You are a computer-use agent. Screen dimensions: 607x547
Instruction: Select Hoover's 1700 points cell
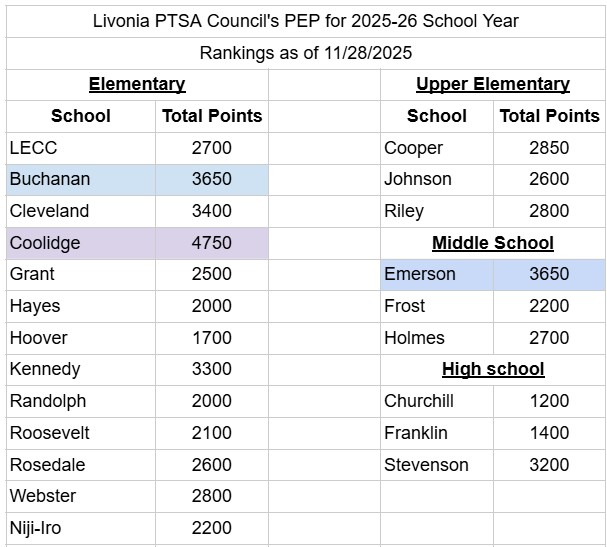pyautogui.click(x=211, y=338)
